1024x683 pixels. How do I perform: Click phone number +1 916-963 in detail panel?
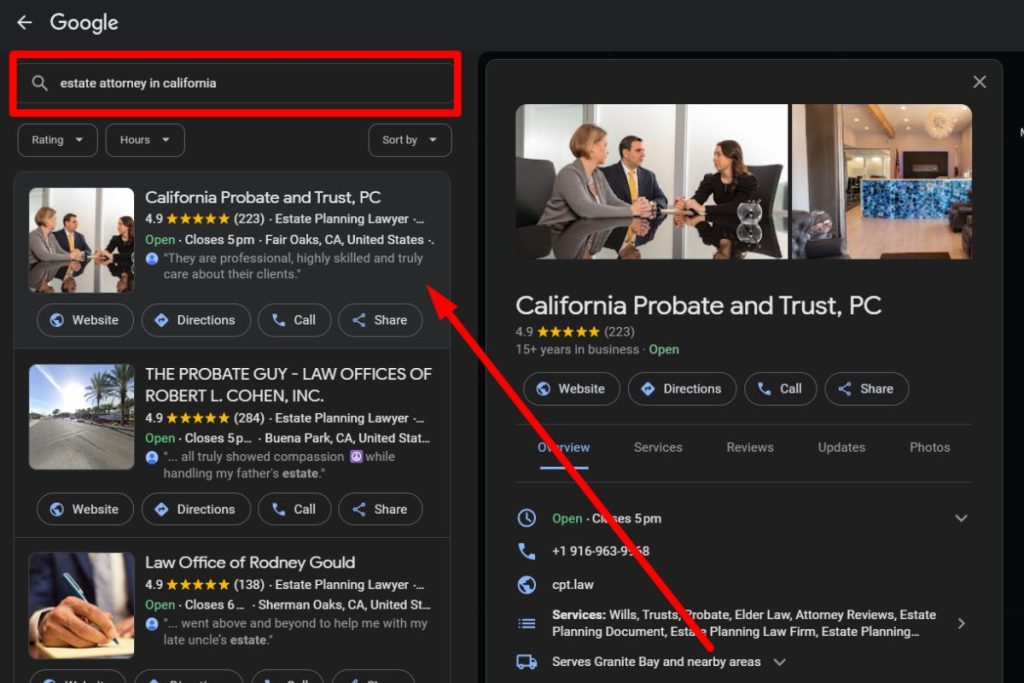click(x=601, y=551)
